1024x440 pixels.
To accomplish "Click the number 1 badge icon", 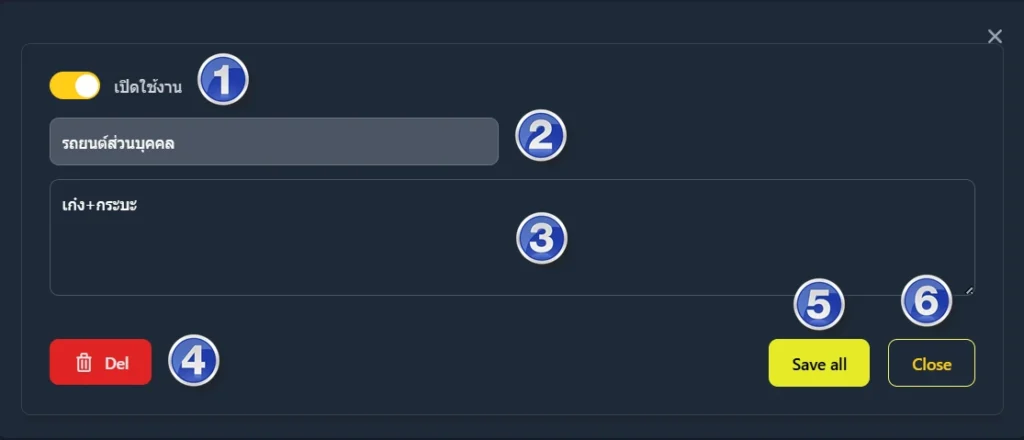I will 223,79.
